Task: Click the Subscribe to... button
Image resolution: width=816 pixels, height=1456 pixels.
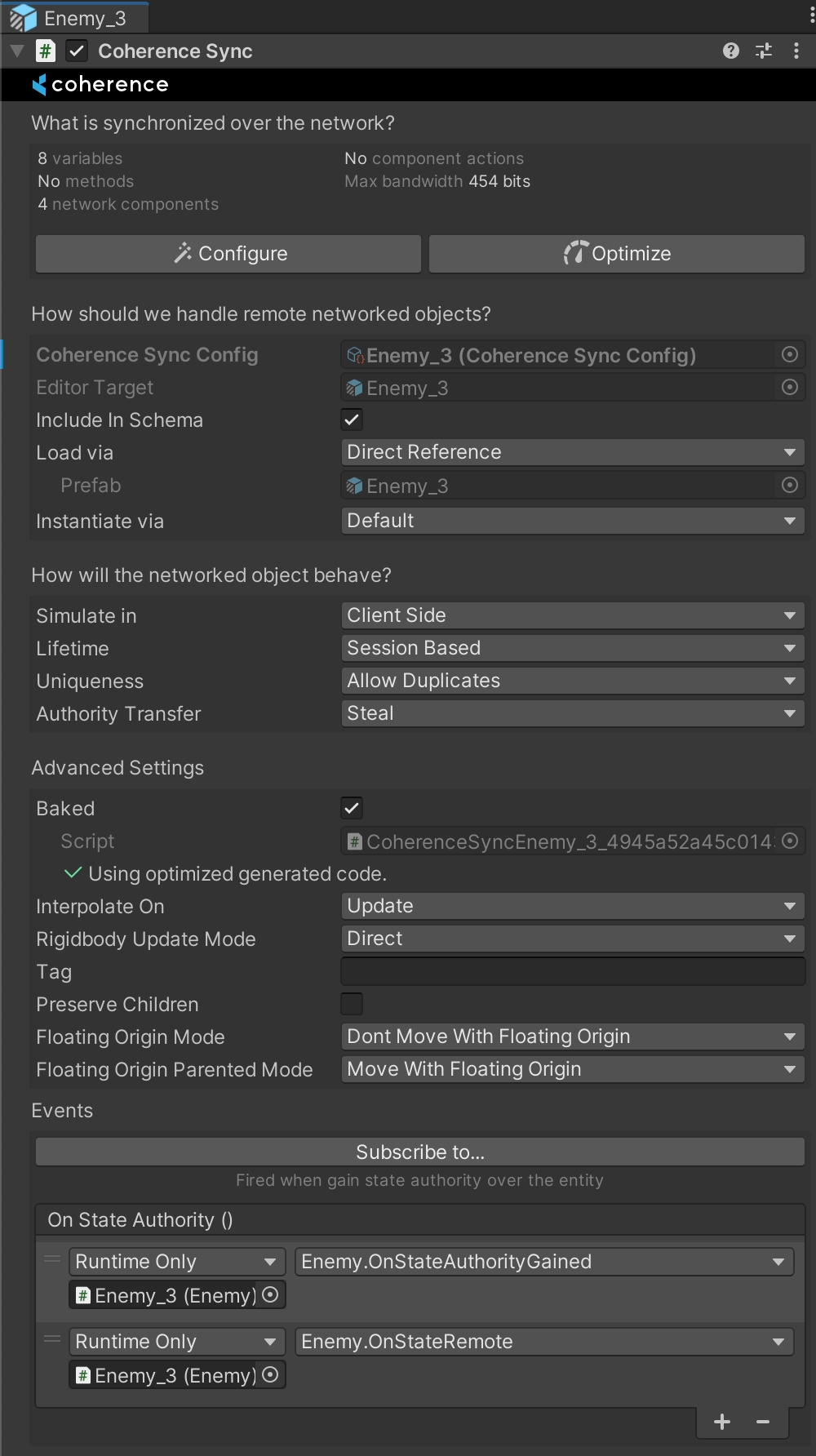Action: [419, 1152]
